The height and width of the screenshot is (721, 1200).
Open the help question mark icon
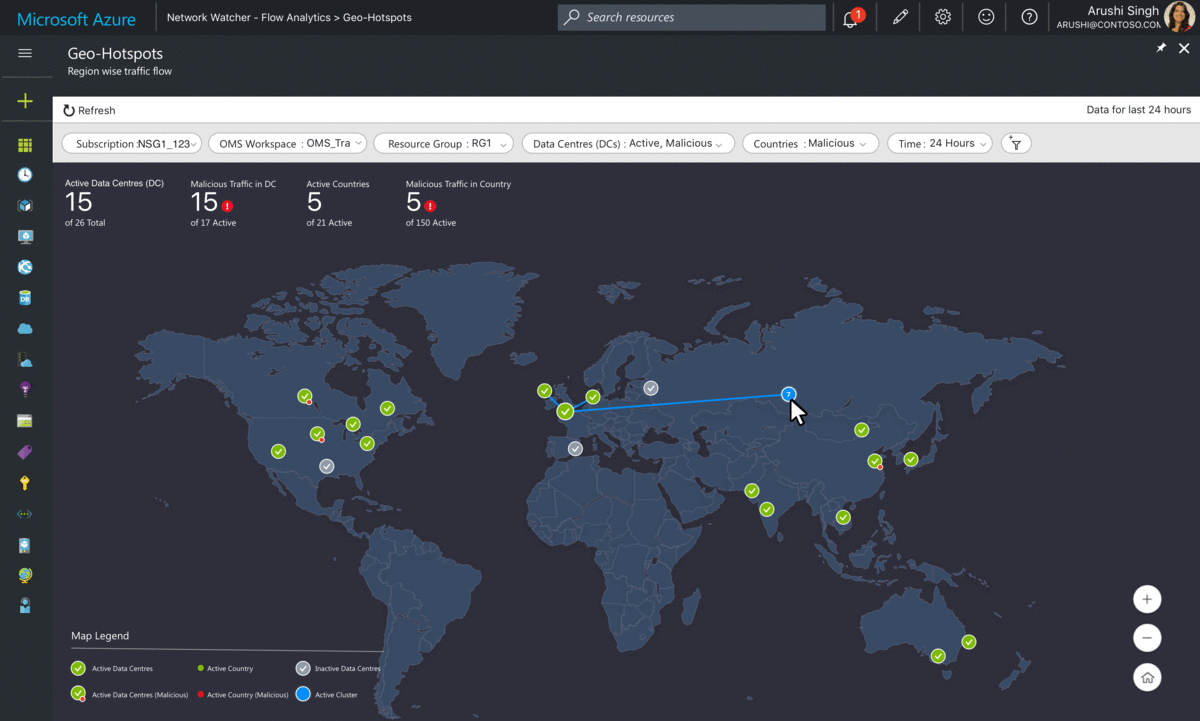click(1029, 17)
